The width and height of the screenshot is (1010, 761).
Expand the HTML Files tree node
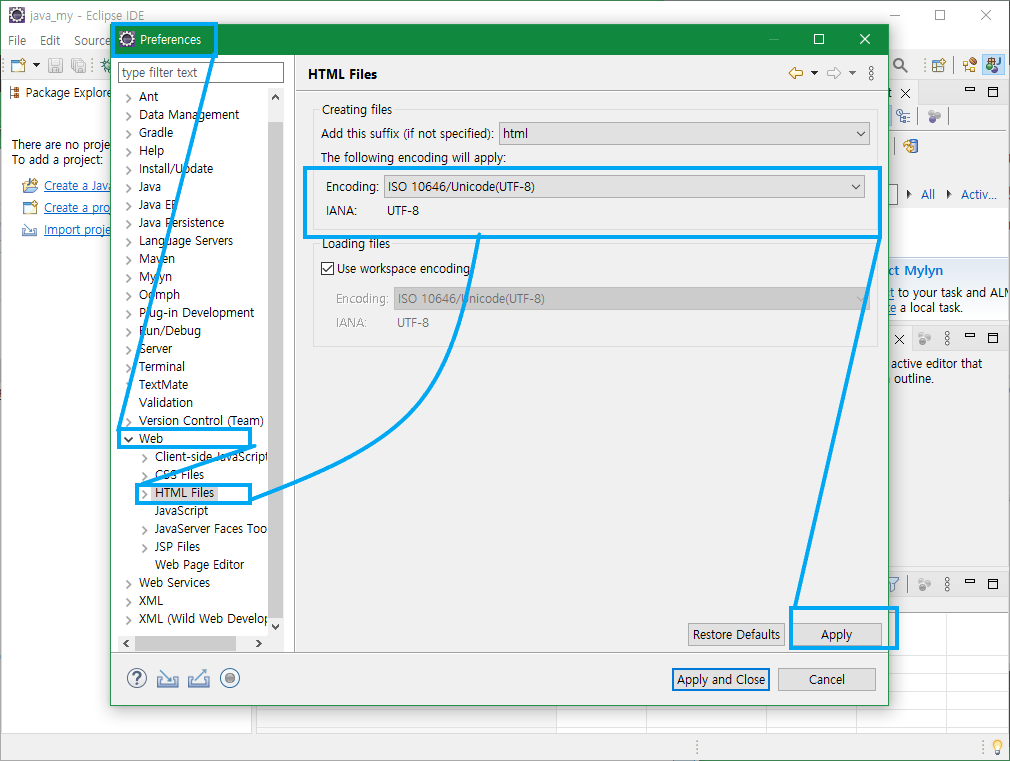click(144, 494)
